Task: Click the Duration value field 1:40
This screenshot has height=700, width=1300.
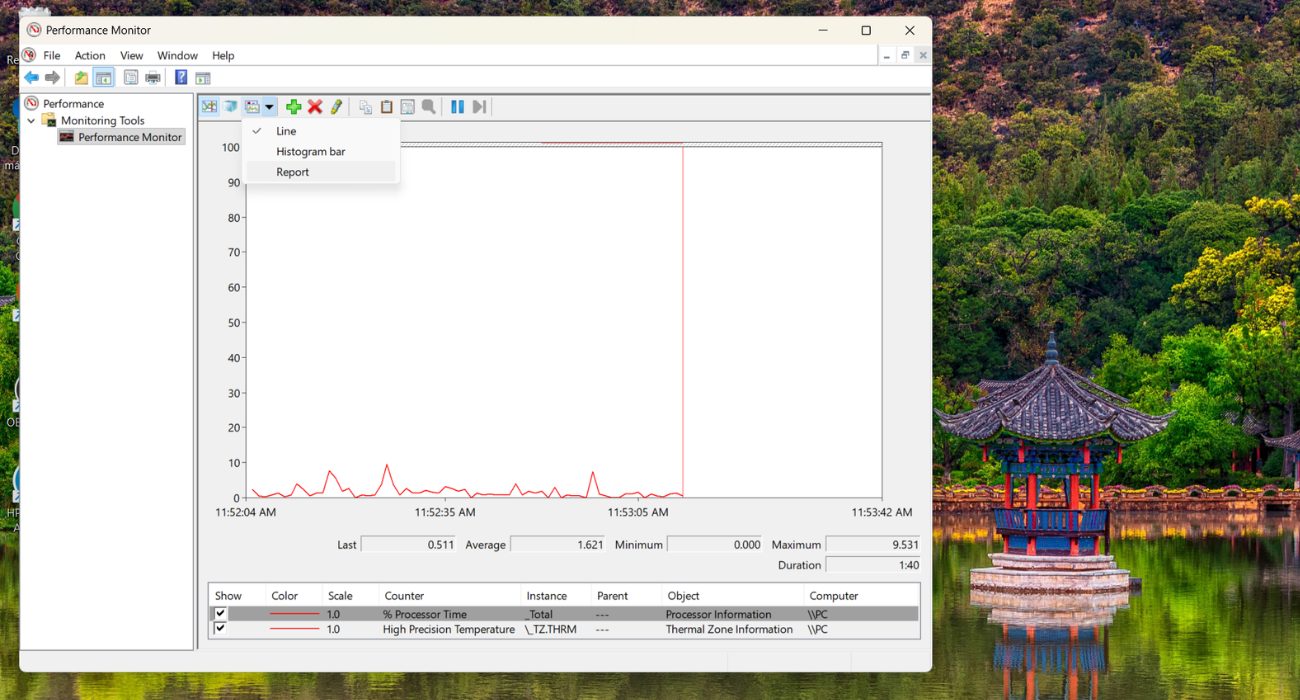Action: point(873,565)
